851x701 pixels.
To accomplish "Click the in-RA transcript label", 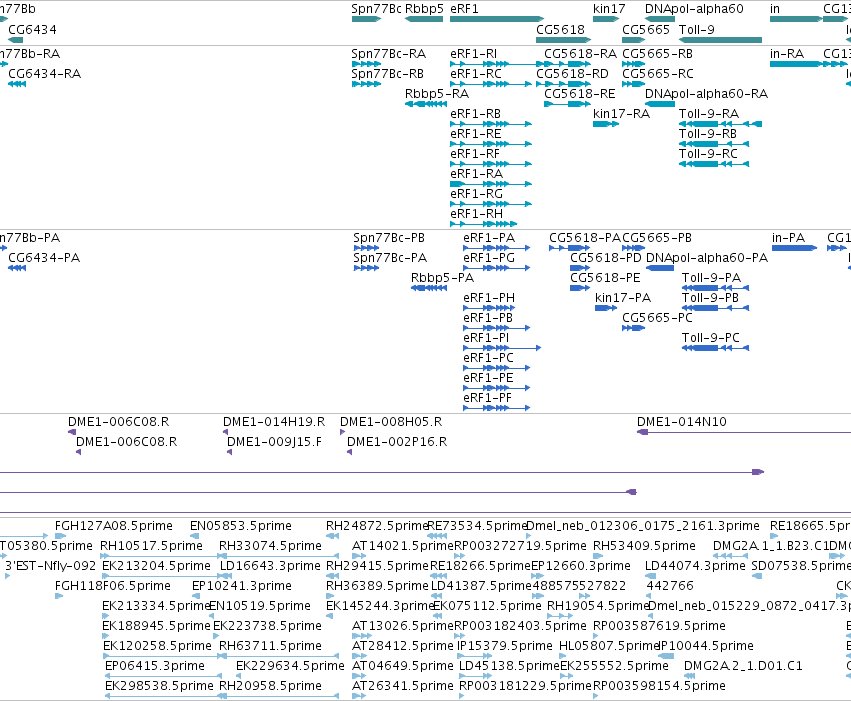I will pyautogui.click(x=786, y=53).
